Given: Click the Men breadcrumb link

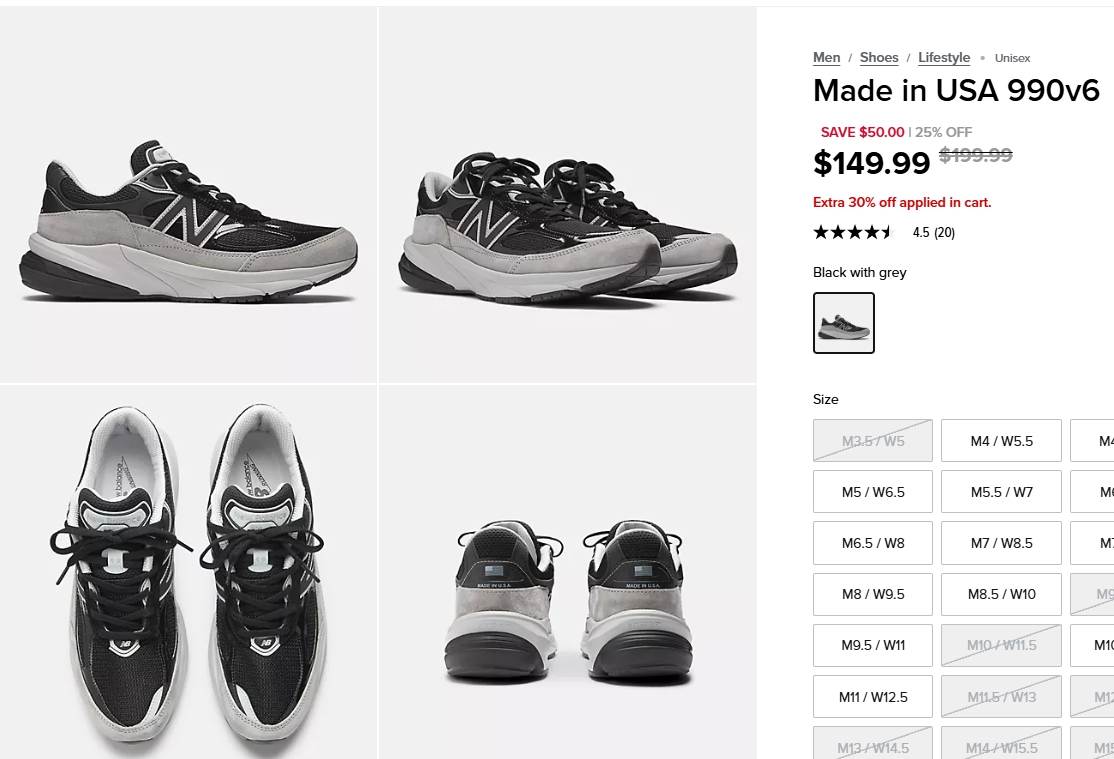Looking at the screenshot, I should [826, 58].
